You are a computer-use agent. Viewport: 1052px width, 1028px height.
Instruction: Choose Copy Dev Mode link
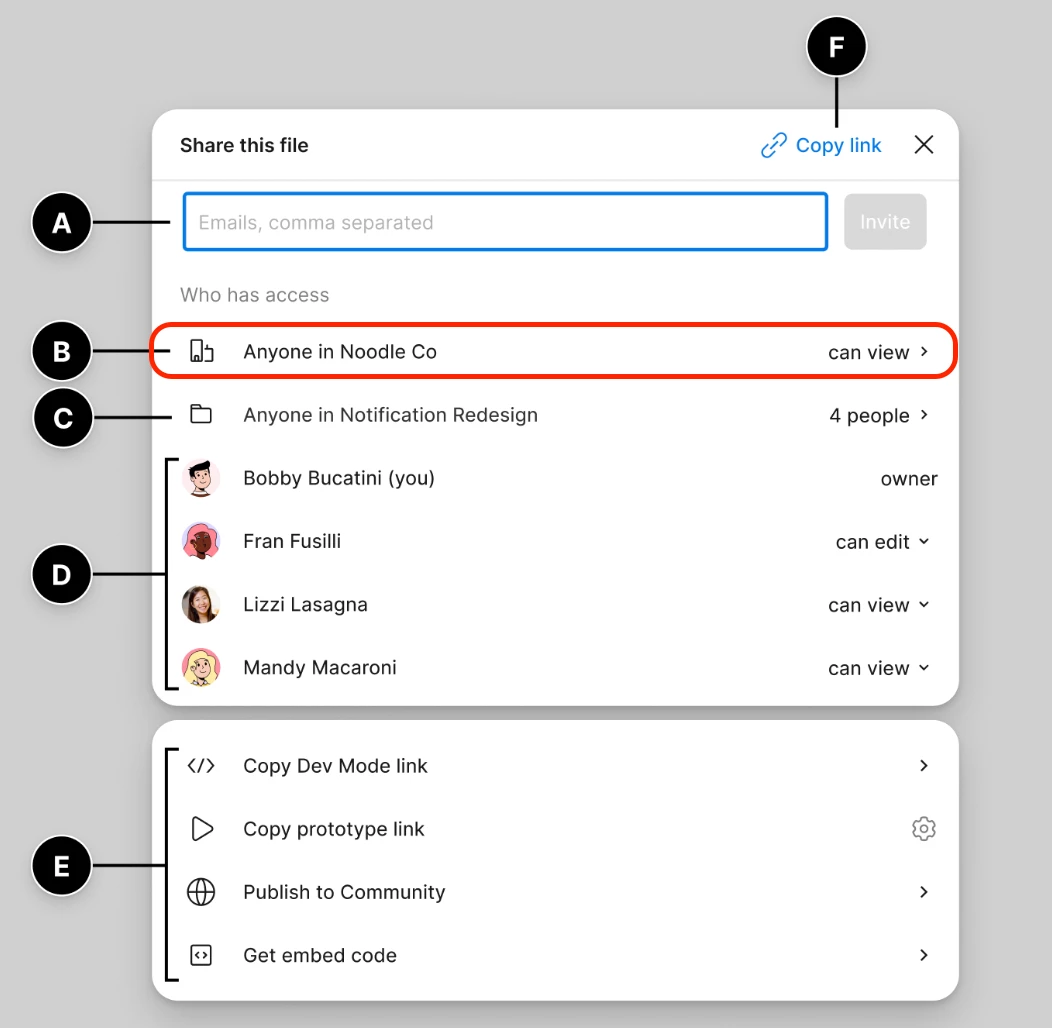pos(335,766)
